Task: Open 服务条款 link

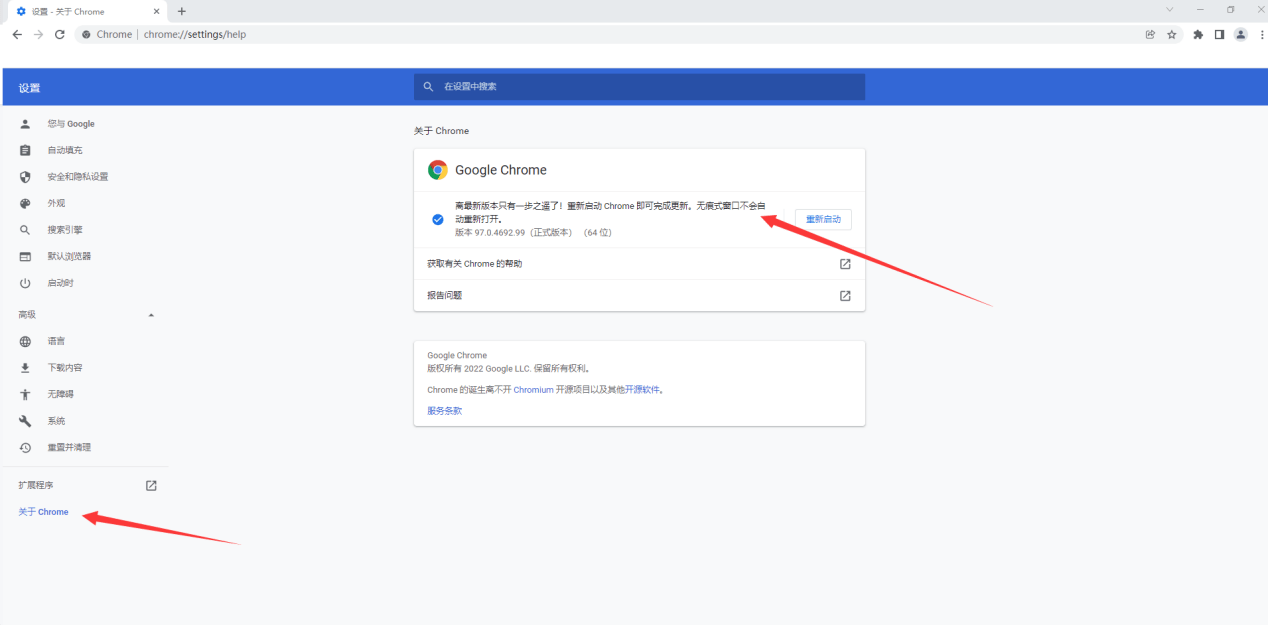Action: click(x=445, y=411)
